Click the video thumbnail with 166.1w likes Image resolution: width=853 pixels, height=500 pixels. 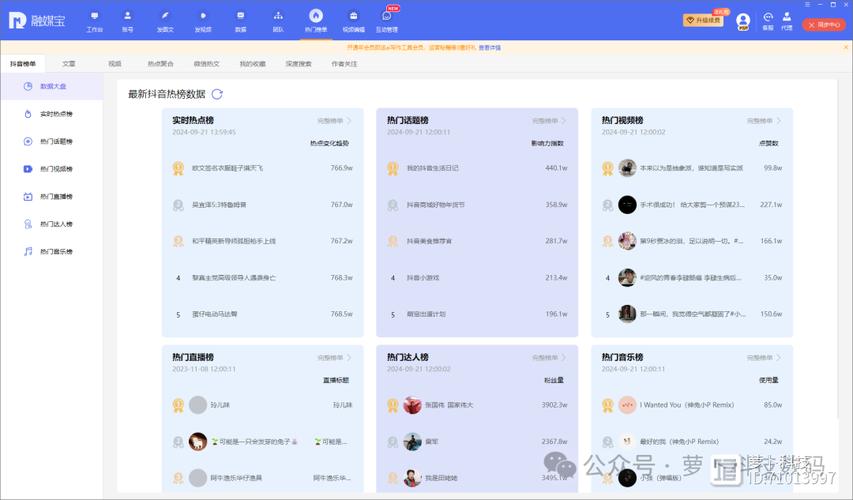tap(627, 241)
